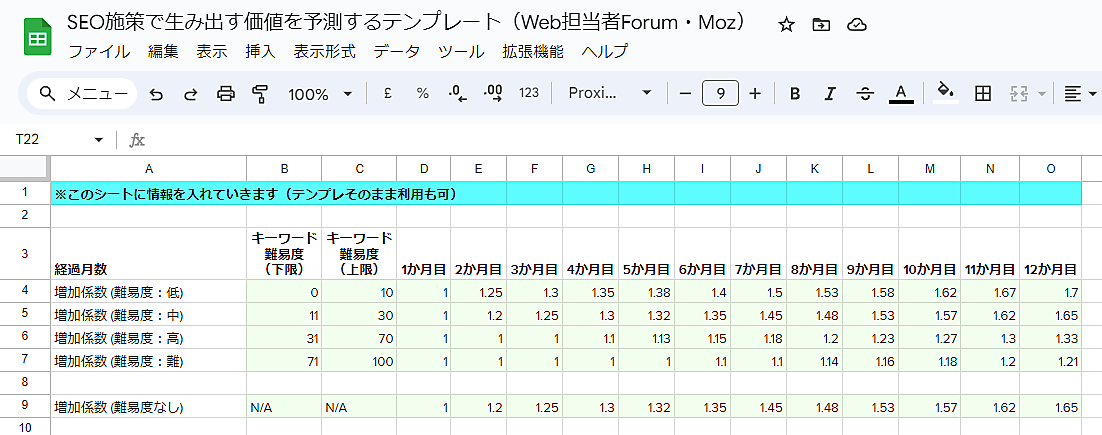
Task: Open the fill color paint bucket
Action: click(944, 93)
